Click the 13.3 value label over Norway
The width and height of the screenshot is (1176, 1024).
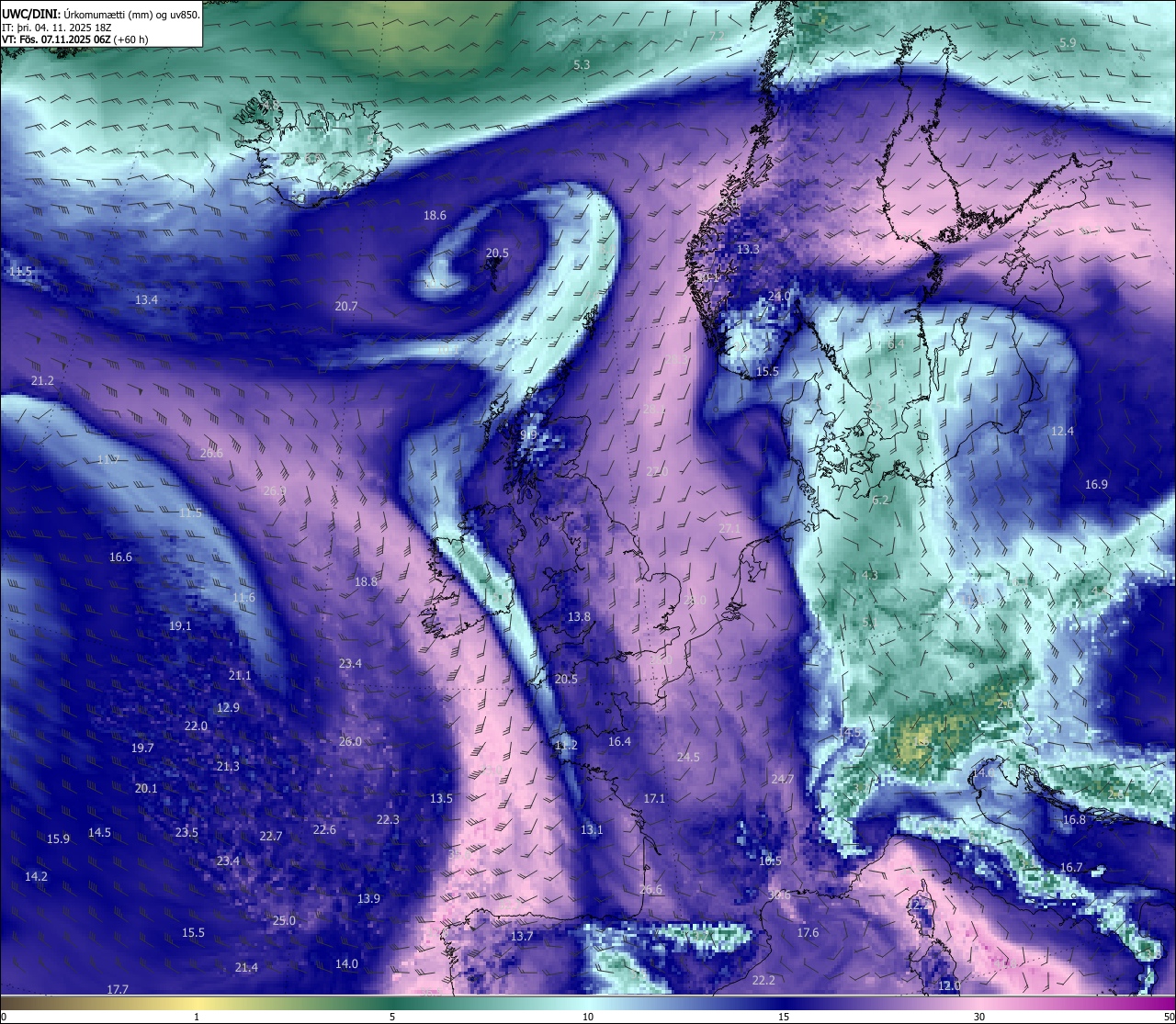point(748,250)
